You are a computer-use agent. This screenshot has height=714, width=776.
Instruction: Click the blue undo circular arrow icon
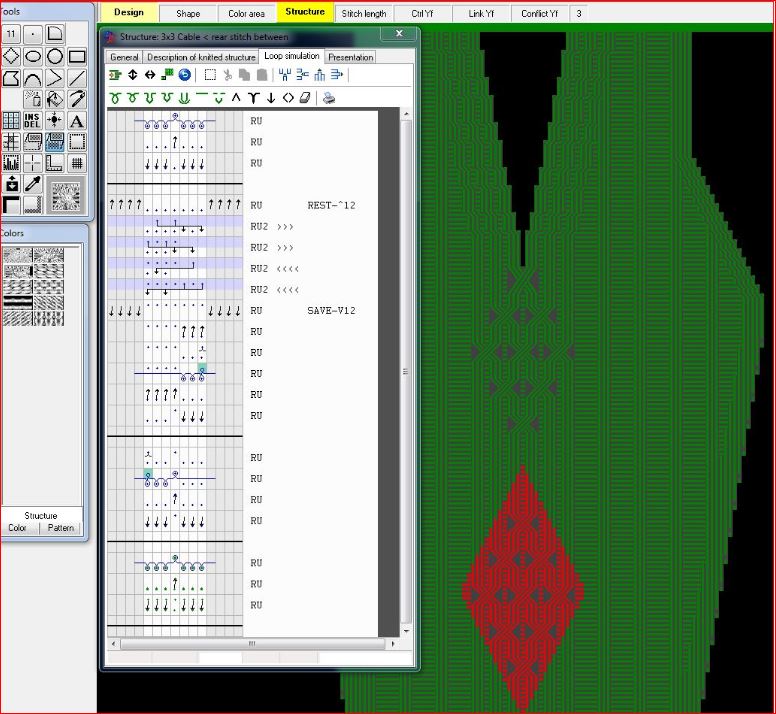[185, 75]
